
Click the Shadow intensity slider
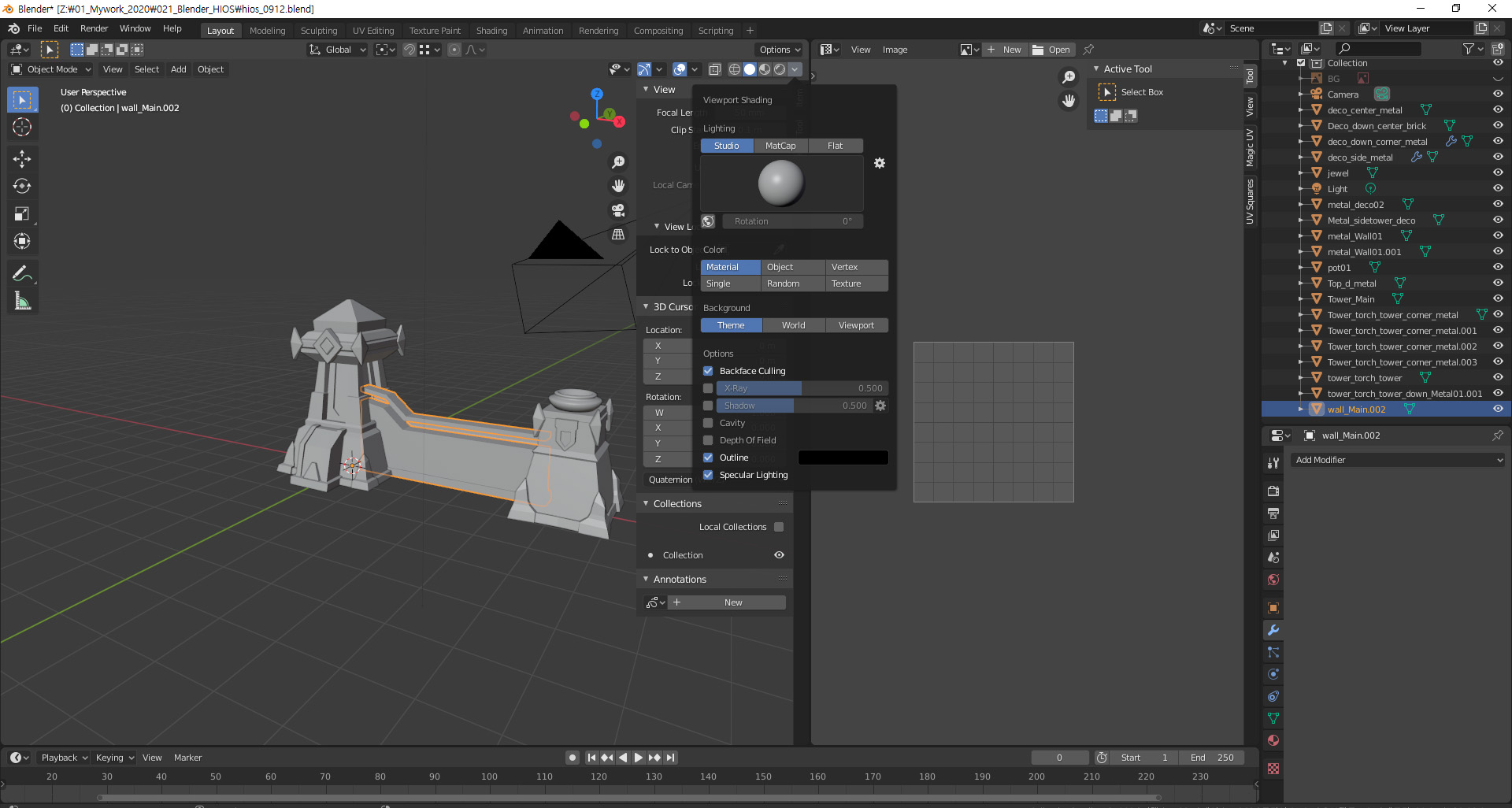click(x=795, y=406)
